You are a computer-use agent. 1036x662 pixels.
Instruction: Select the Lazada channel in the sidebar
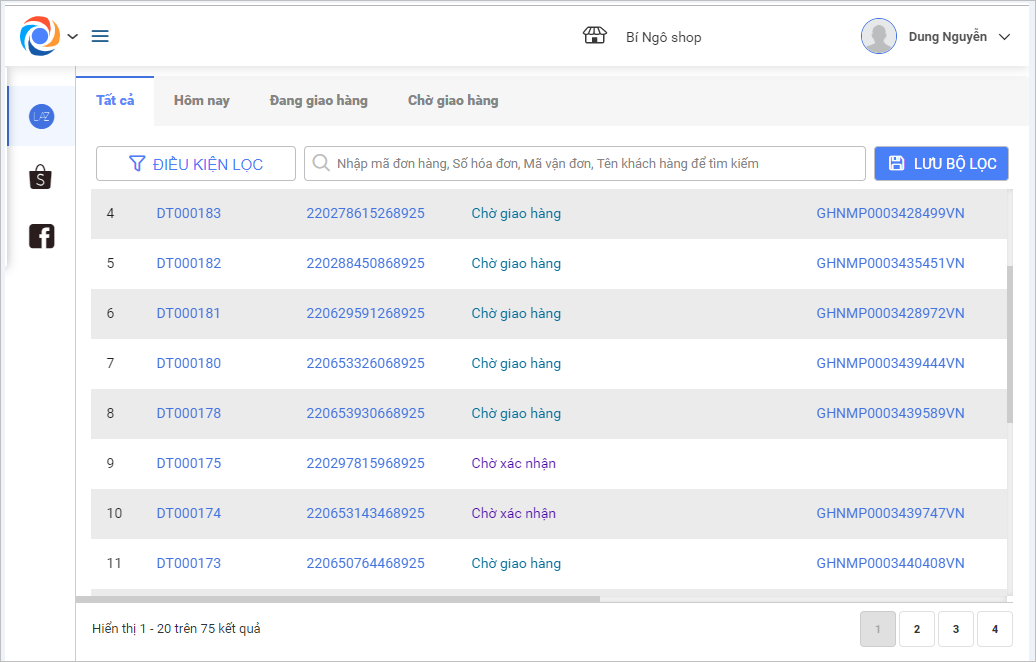(41, 117)
